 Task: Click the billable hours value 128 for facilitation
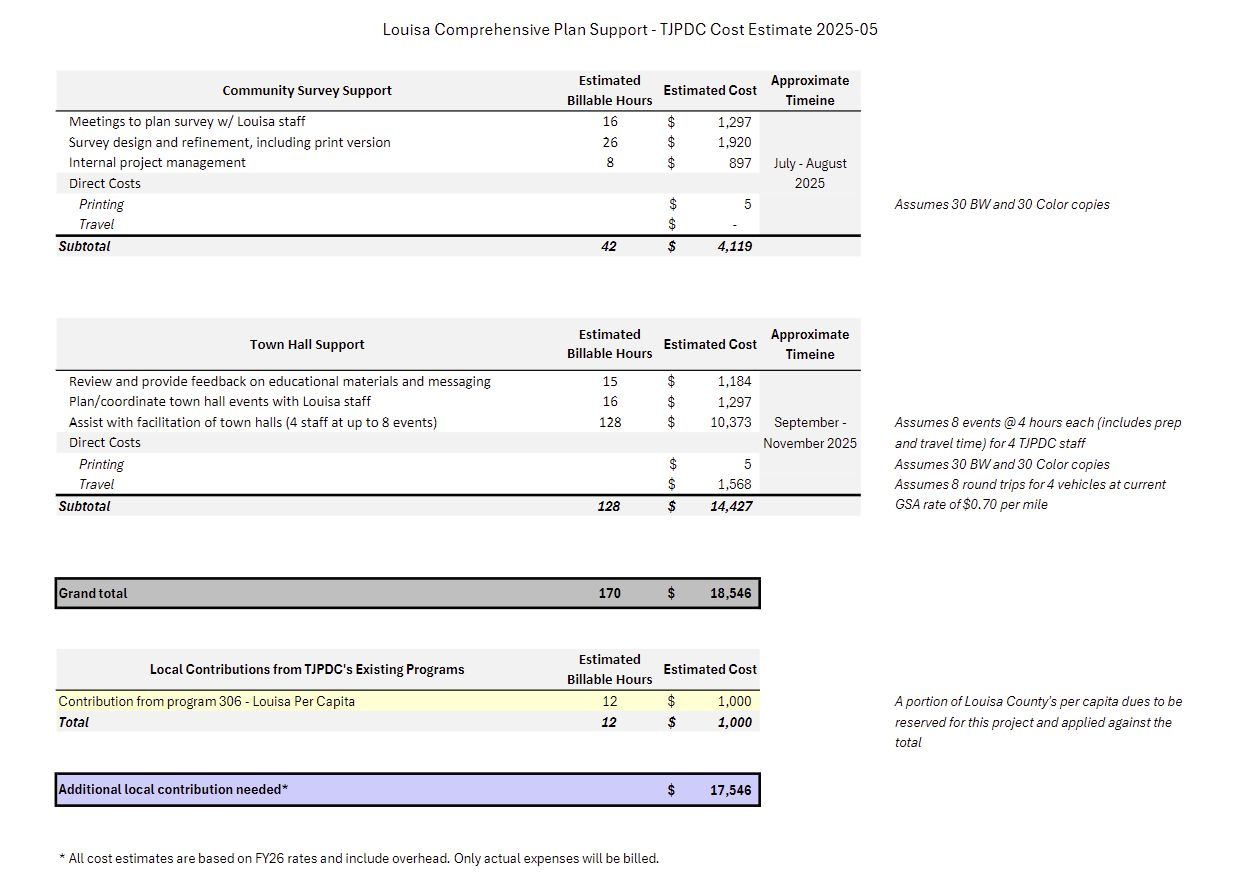coord(610,422)
